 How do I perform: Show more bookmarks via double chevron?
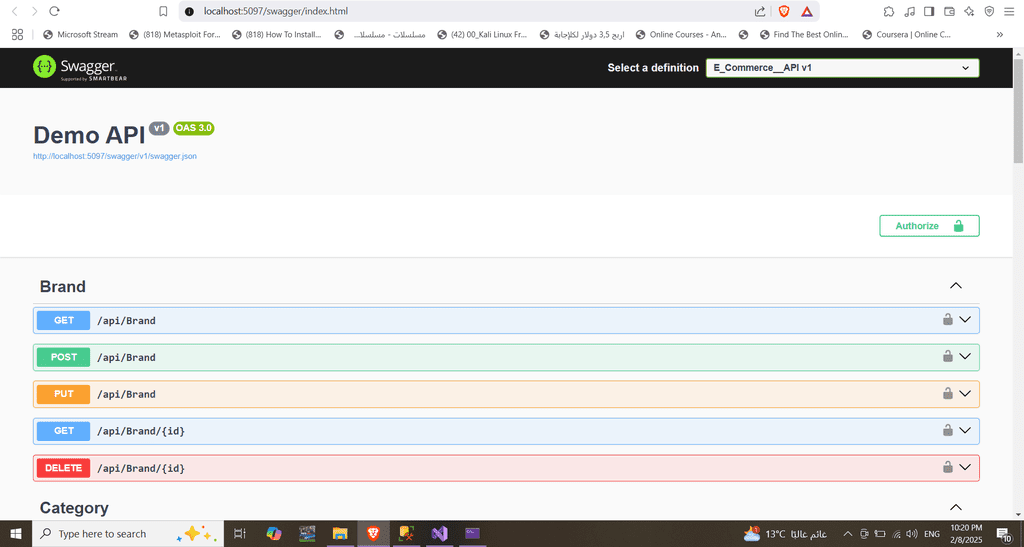point(1000,35)
